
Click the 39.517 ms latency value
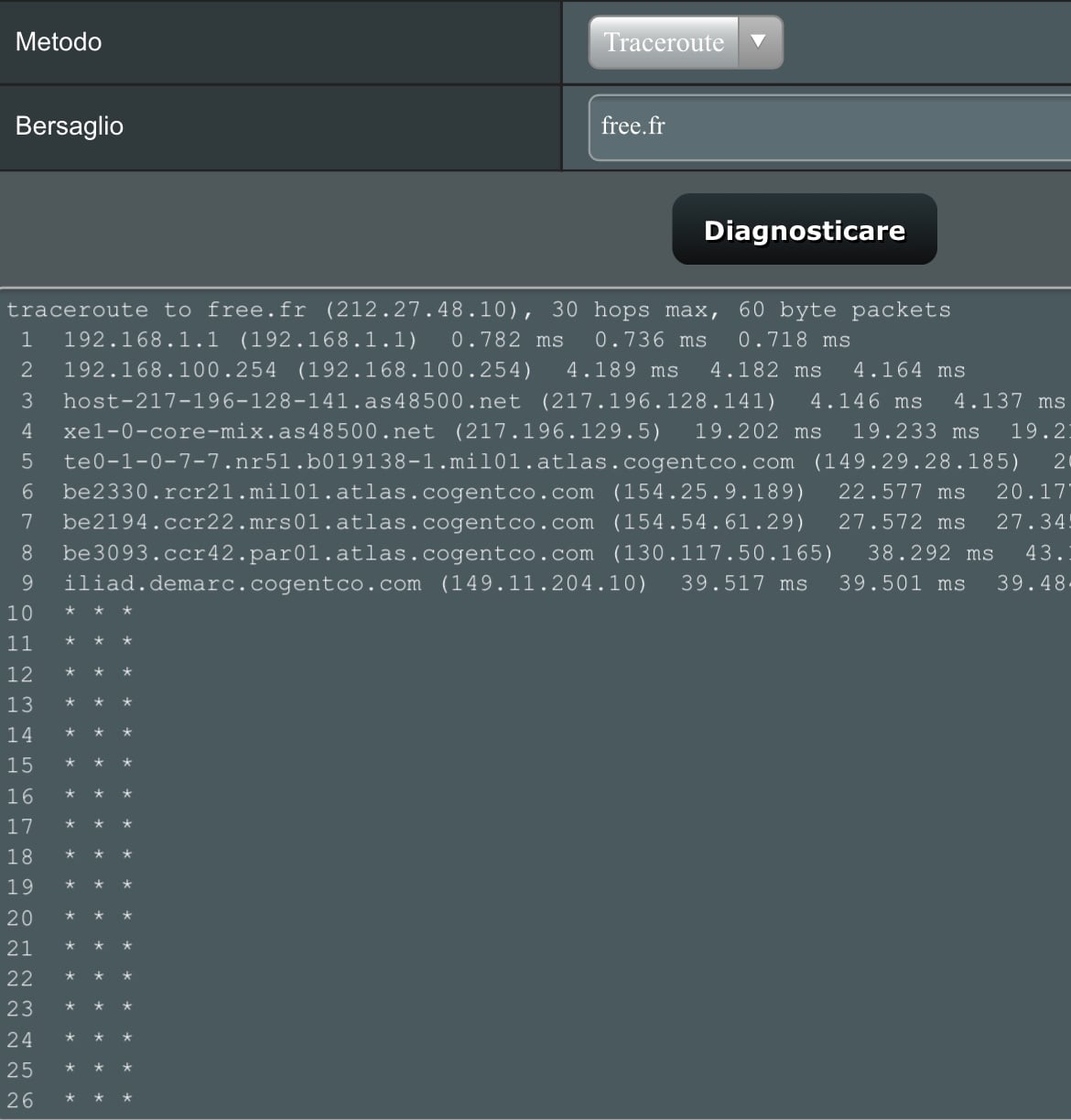pos(744,583)
